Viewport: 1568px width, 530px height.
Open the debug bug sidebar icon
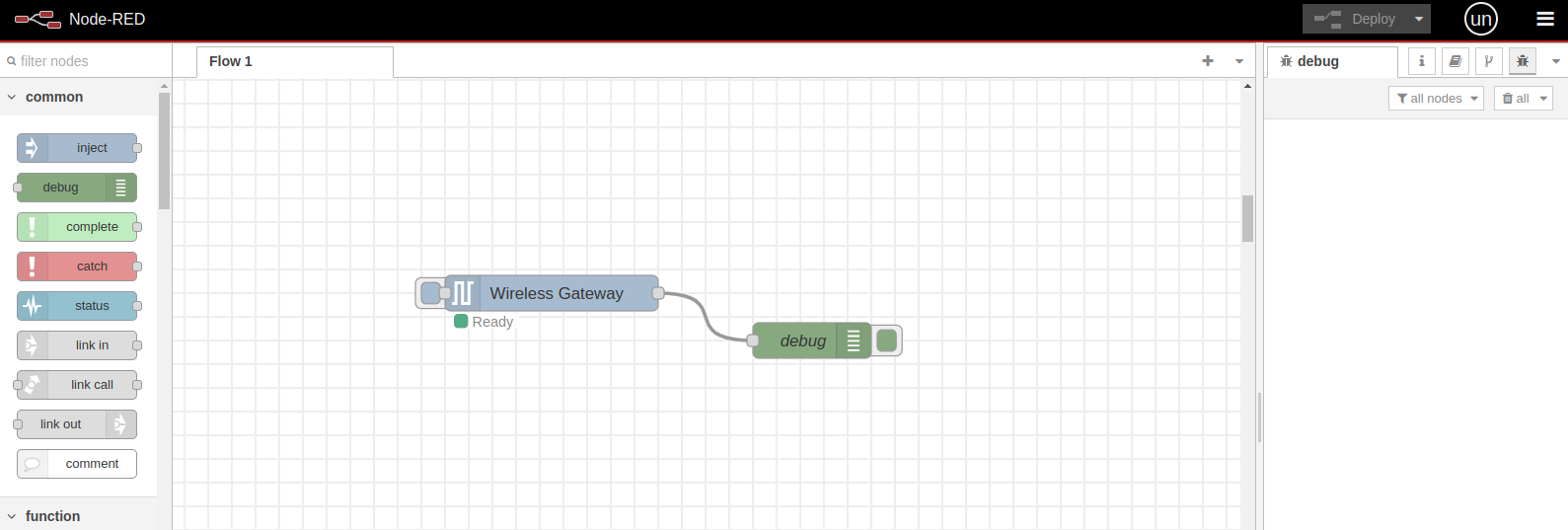click(1523, 61)
